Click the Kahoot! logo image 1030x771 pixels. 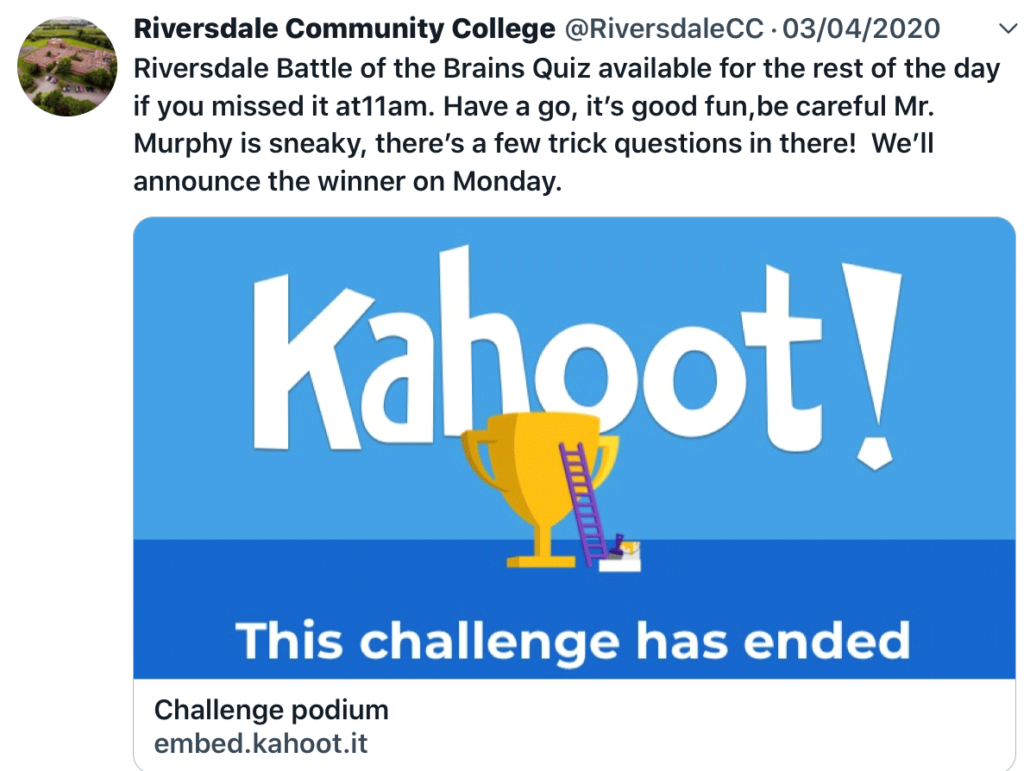click(577, 358)
